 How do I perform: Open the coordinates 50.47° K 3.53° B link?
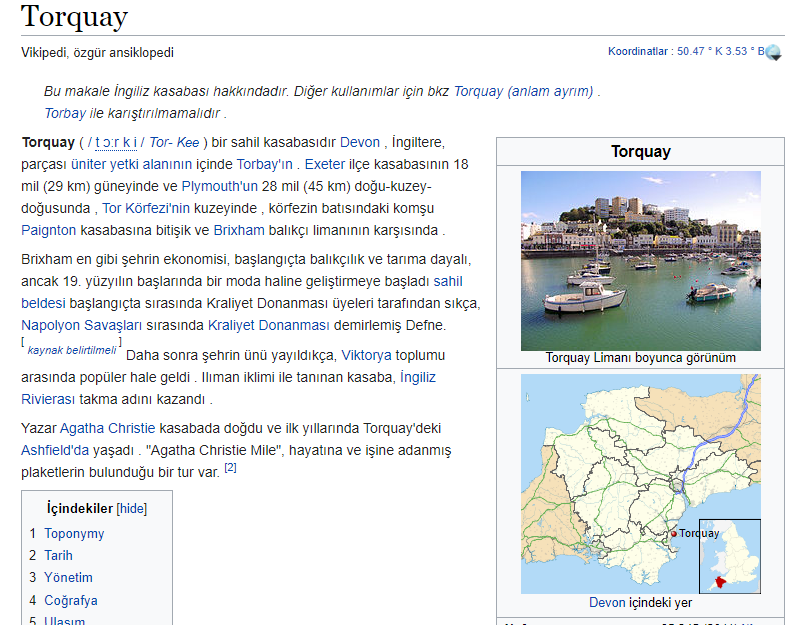(x=721, y=51)
